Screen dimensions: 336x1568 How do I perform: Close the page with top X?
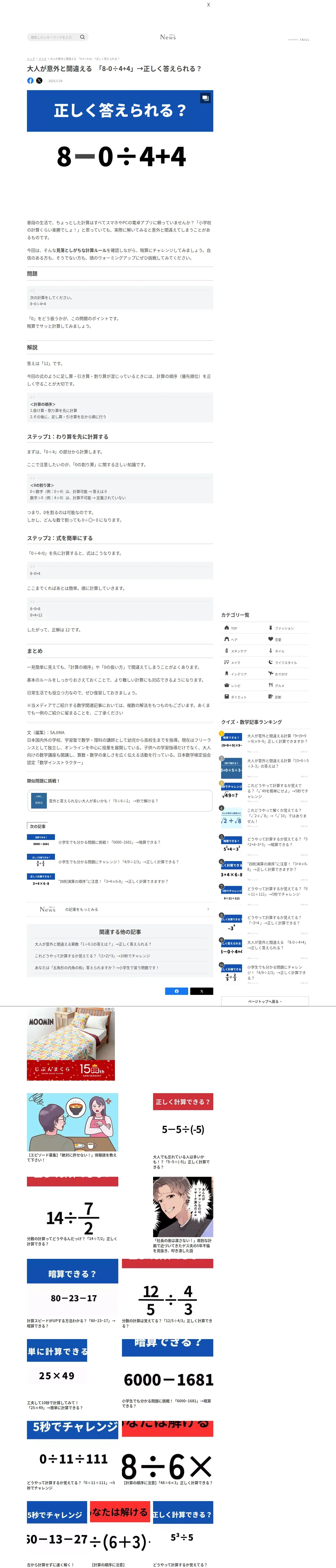[209, 5]
